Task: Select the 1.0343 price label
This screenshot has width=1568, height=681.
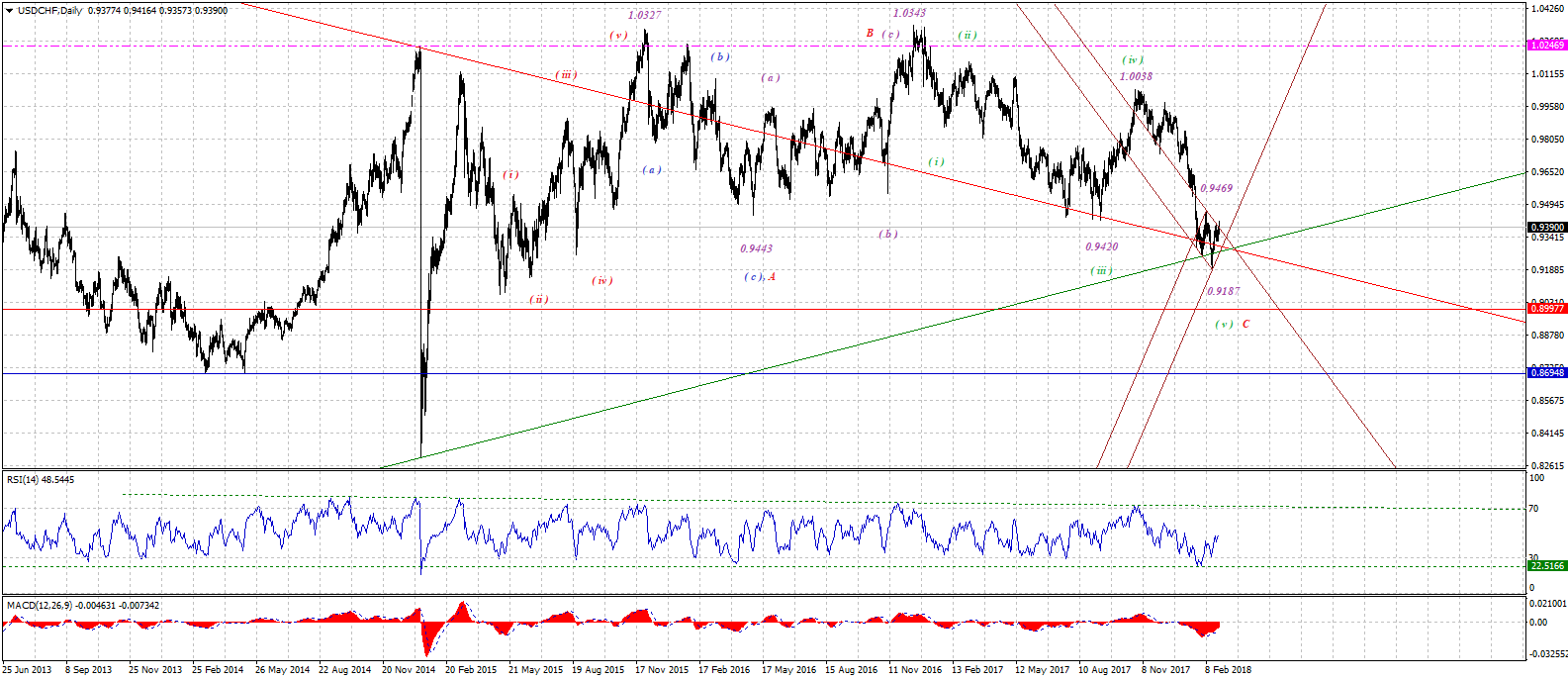Action: [x=909, y=14]
